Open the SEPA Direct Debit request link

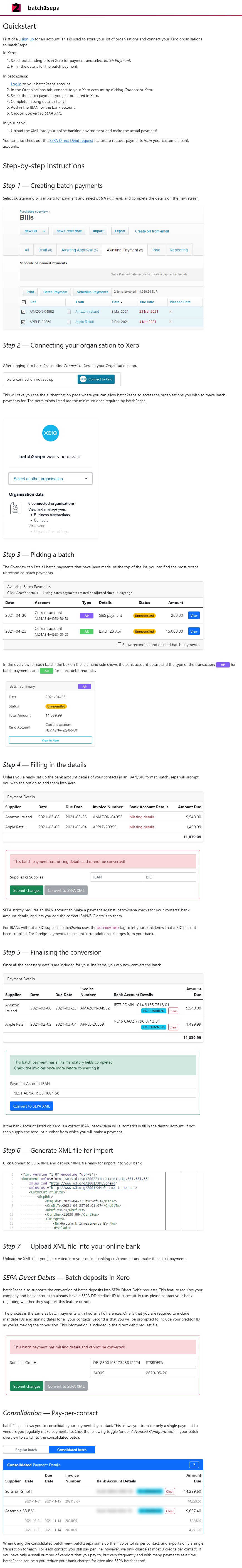[x=71, y=141]
